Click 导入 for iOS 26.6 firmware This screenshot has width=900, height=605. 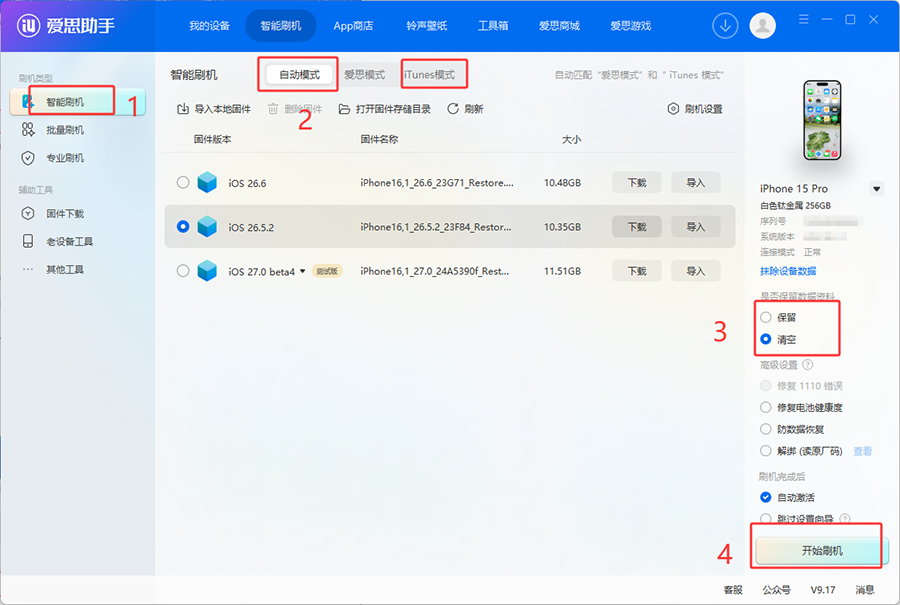(695, 183)
